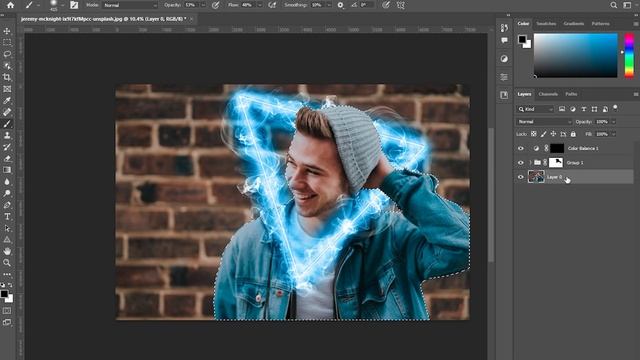Select the History Brush tool
The image size is (640, 360).
[7, 147]
